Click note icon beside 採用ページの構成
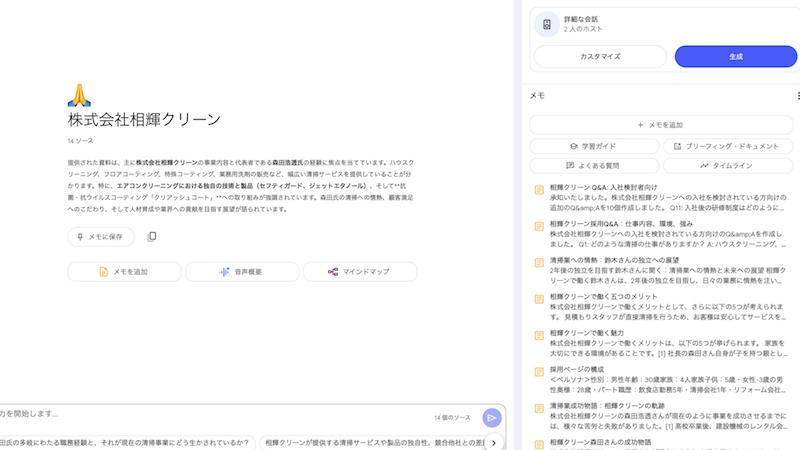The image size is (800, 450). pyautogui.click(x=539, y=372)
